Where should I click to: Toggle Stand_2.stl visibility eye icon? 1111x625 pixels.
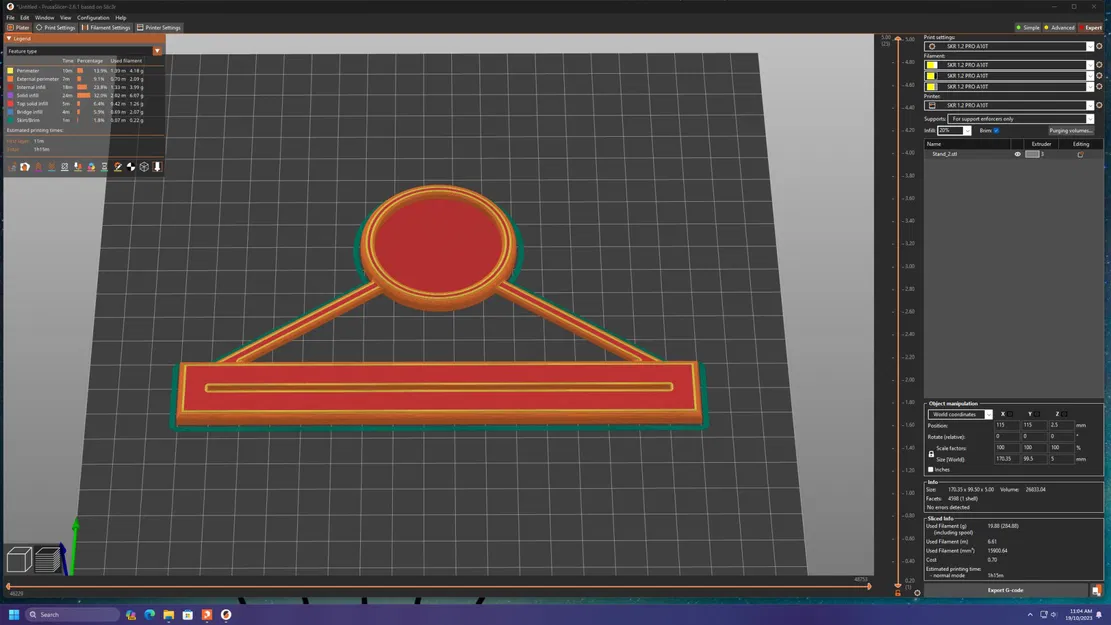[x=1017, y=154]
